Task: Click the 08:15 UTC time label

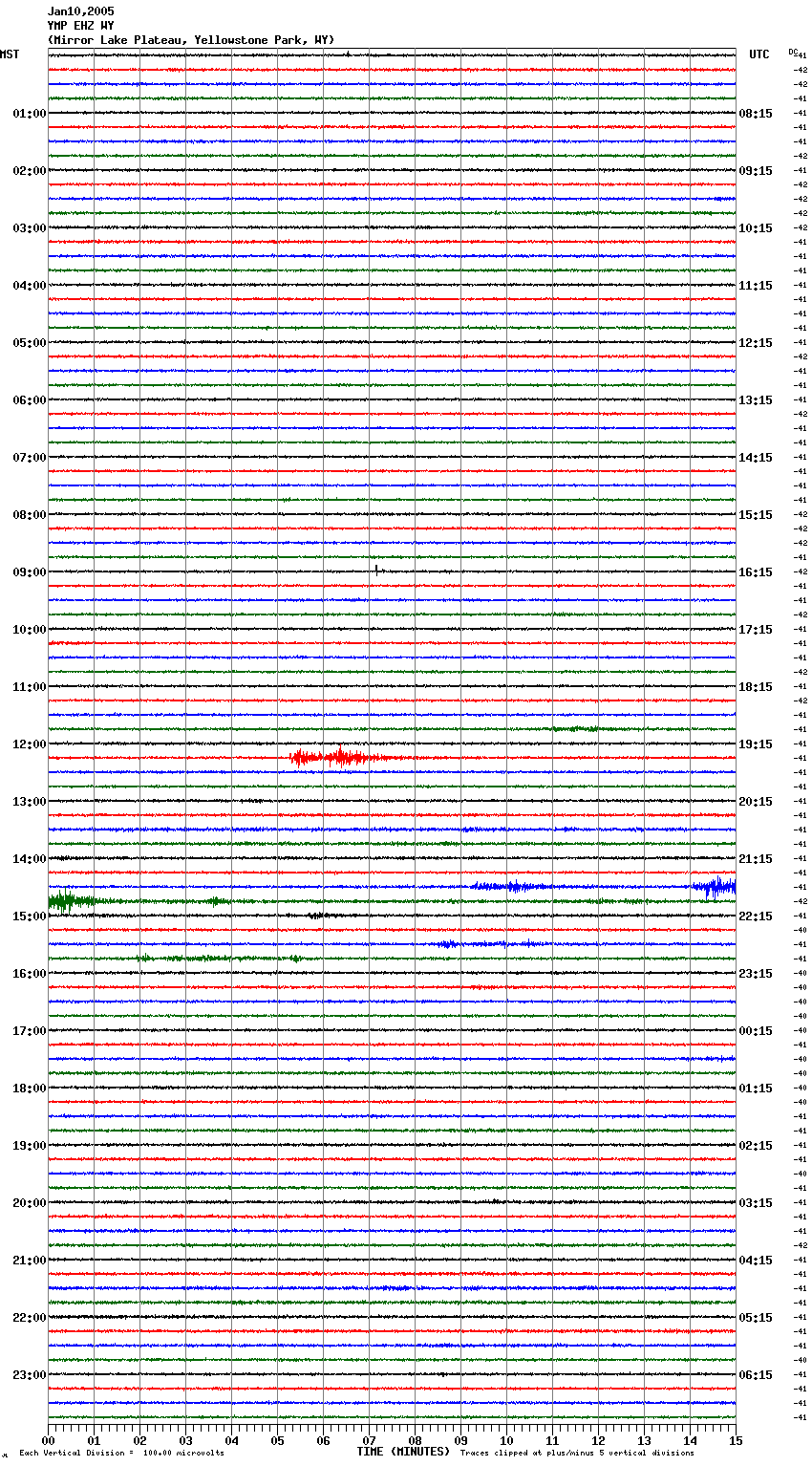Action: point(756,114)
